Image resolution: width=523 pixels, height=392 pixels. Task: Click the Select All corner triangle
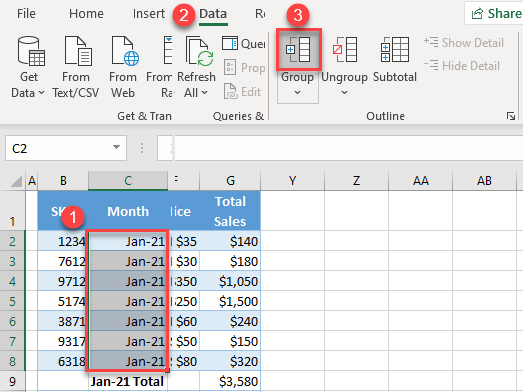click(16, 181)
